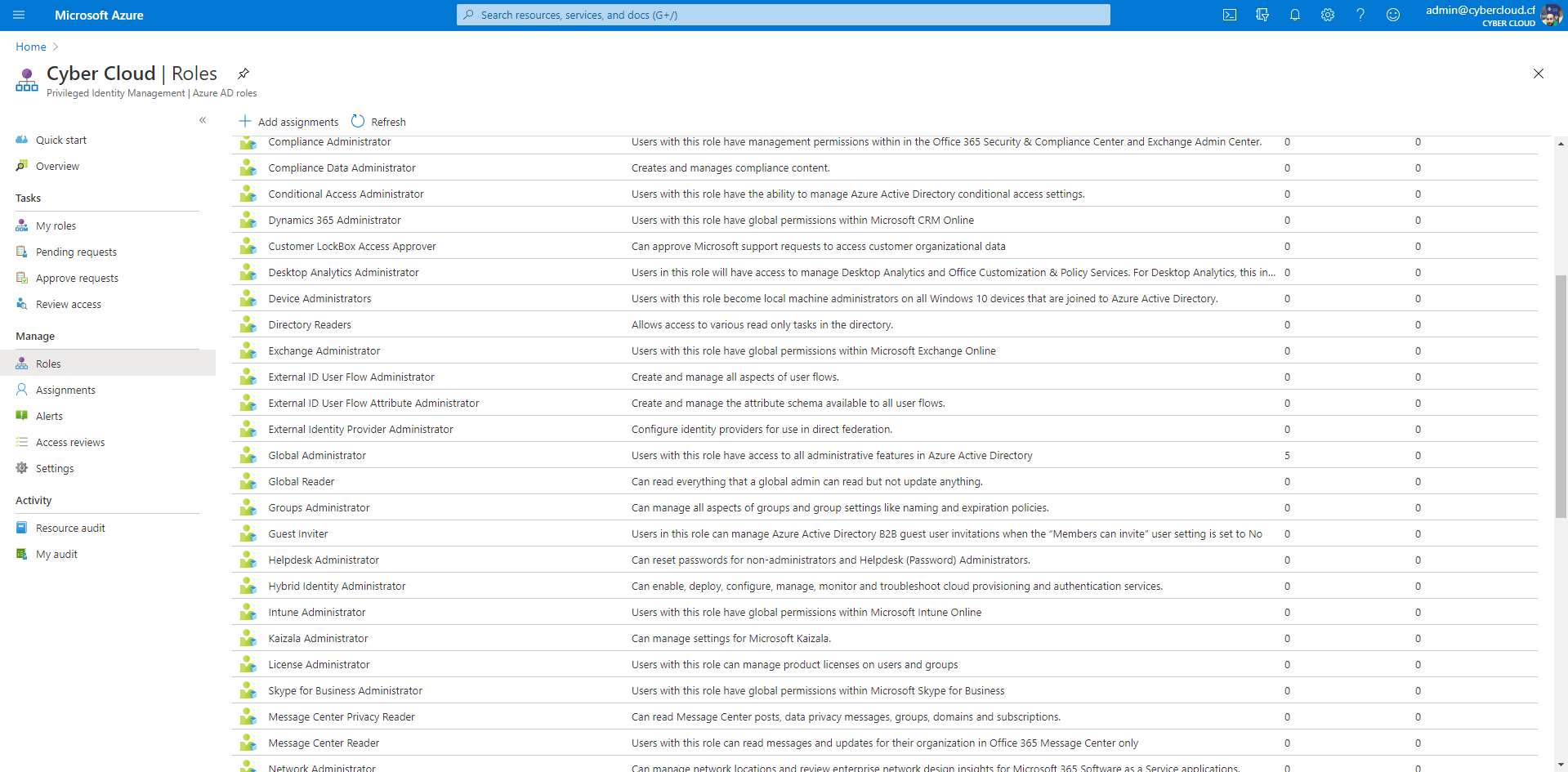Viewport: 1568px width, 772px height.
Task: Open Settings under Manage section
Action: pos(55,468)
